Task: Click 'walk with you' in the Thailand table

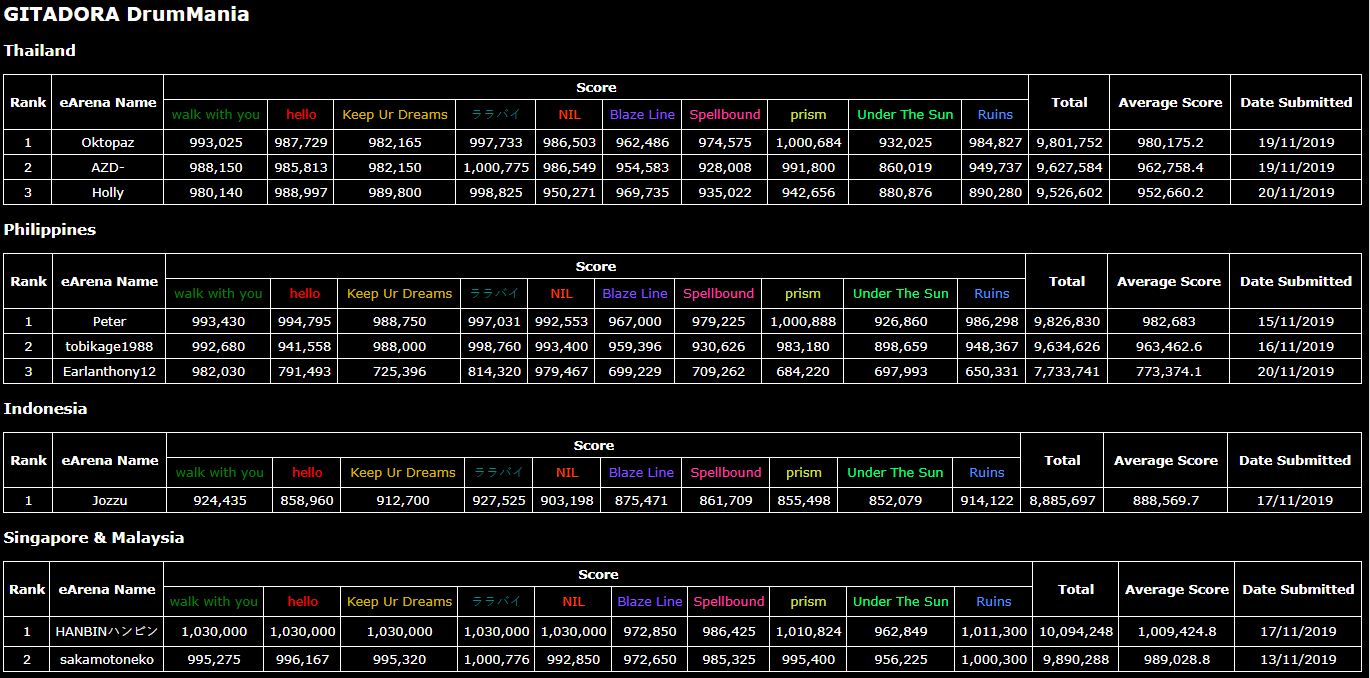Action: pyautogui.click(x=215, y=115)
